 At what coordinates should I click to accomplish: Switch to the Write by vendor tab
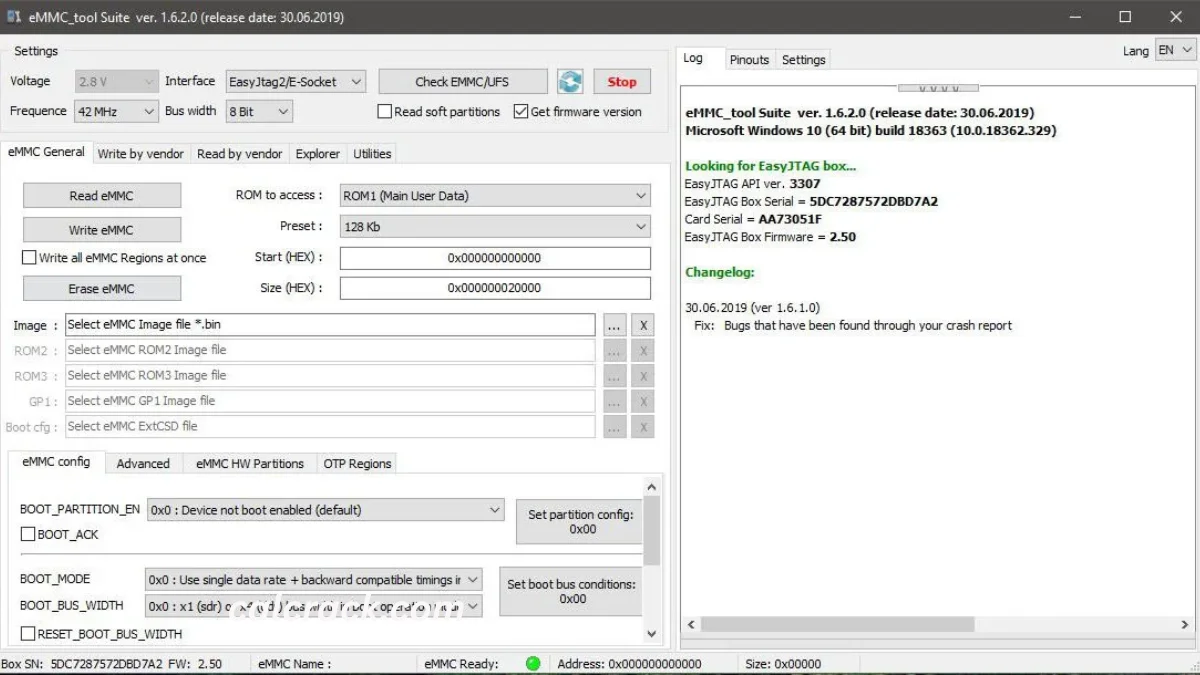click(140, 154)
